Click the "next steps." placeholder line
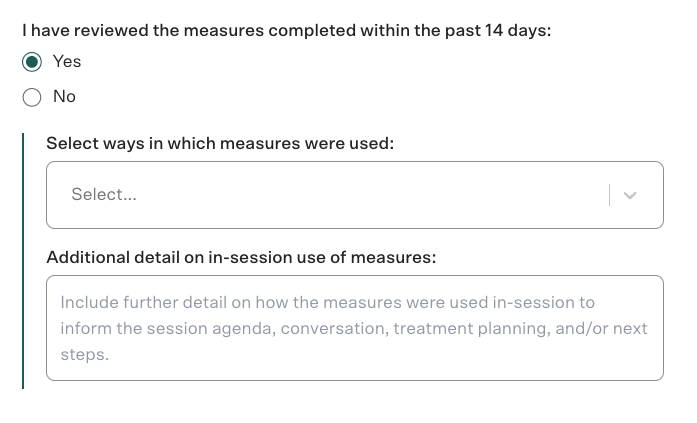Screen dimensions: 697x423 [x=84, y=354]
